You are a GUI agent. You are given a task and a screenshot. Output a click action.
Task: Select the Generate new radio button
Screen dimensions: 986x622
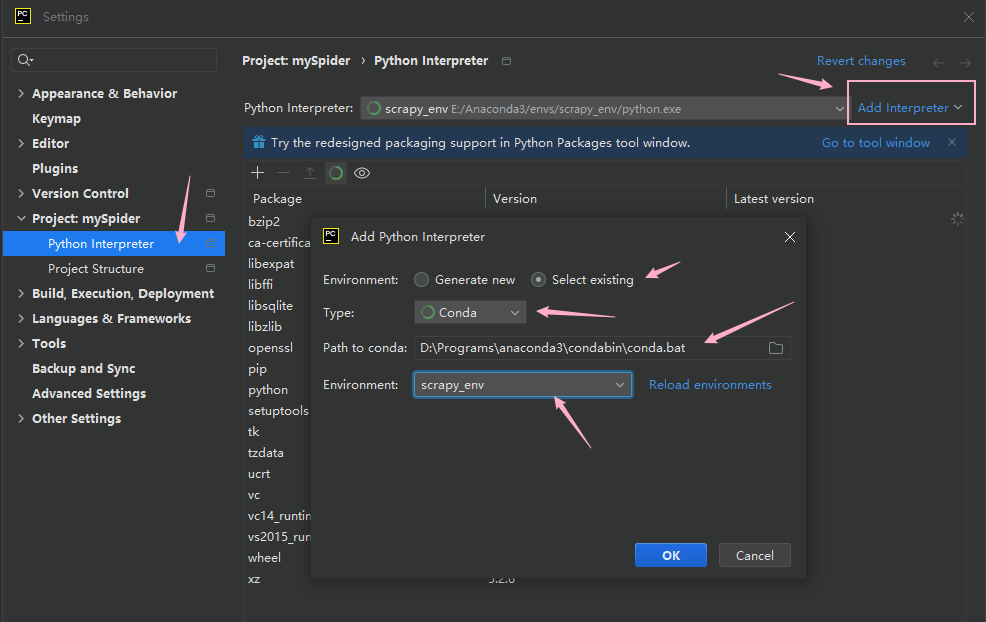pyautogui.click(x=421, y=280)
